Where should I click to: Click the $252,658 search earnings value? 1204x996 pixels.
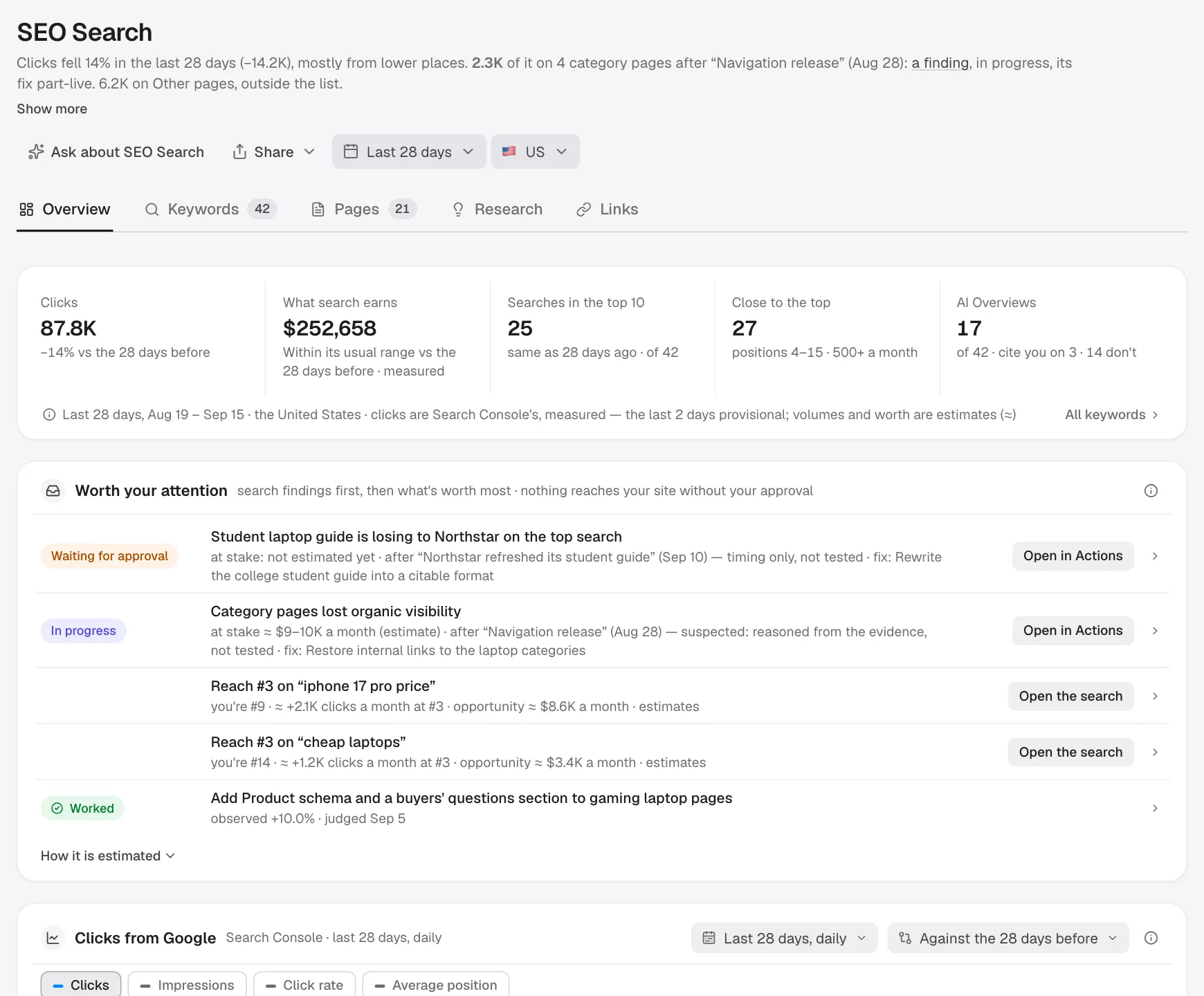tap(329, 328)
